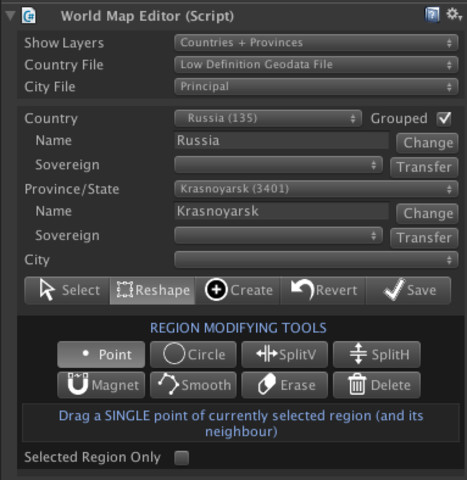
Task: Open the Country File dropdown
Action: 316,65
